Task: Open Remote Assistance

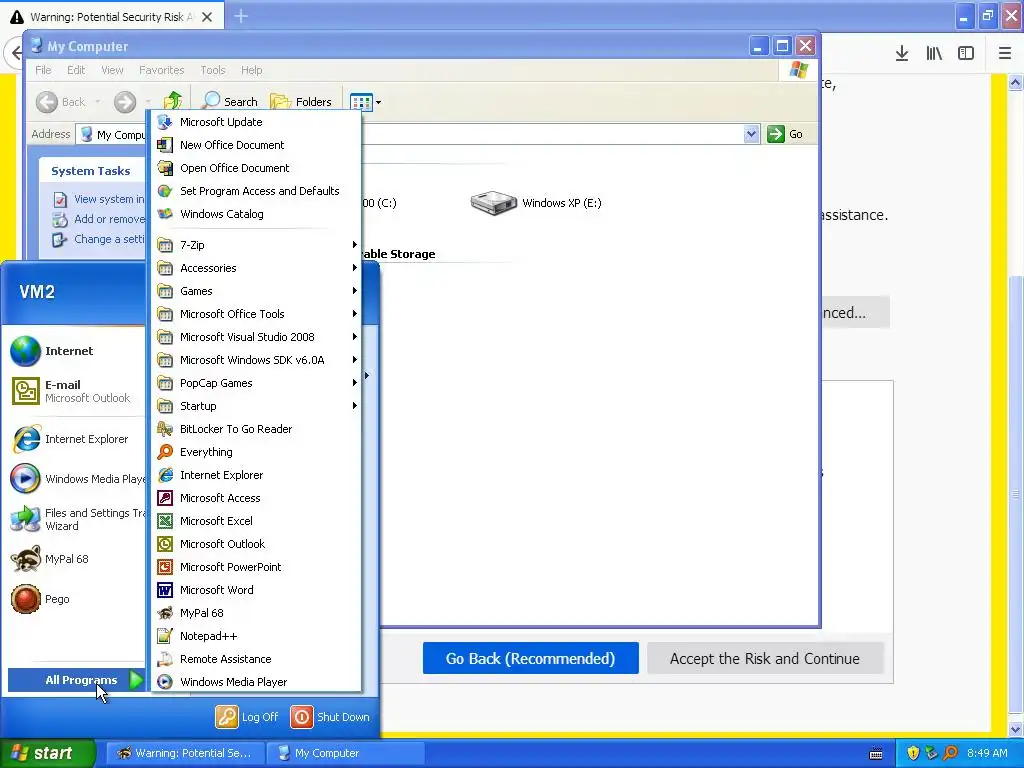Action: point(256,659)
